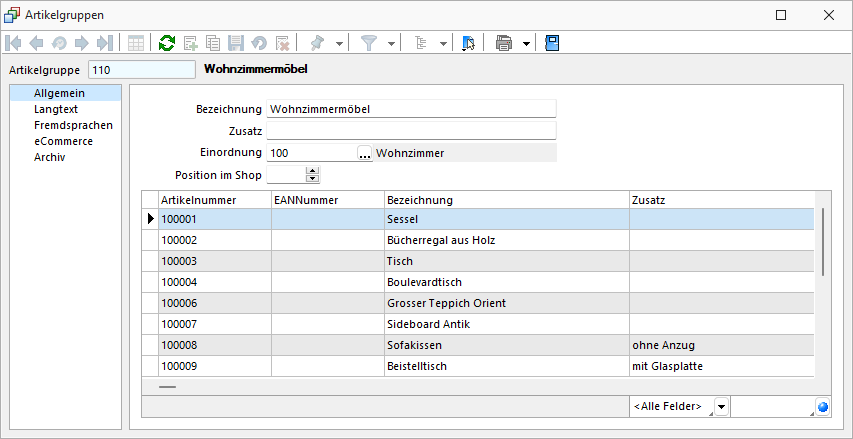
Task: Click the Bezeichnung column header in table
Action: click(506, 200)
